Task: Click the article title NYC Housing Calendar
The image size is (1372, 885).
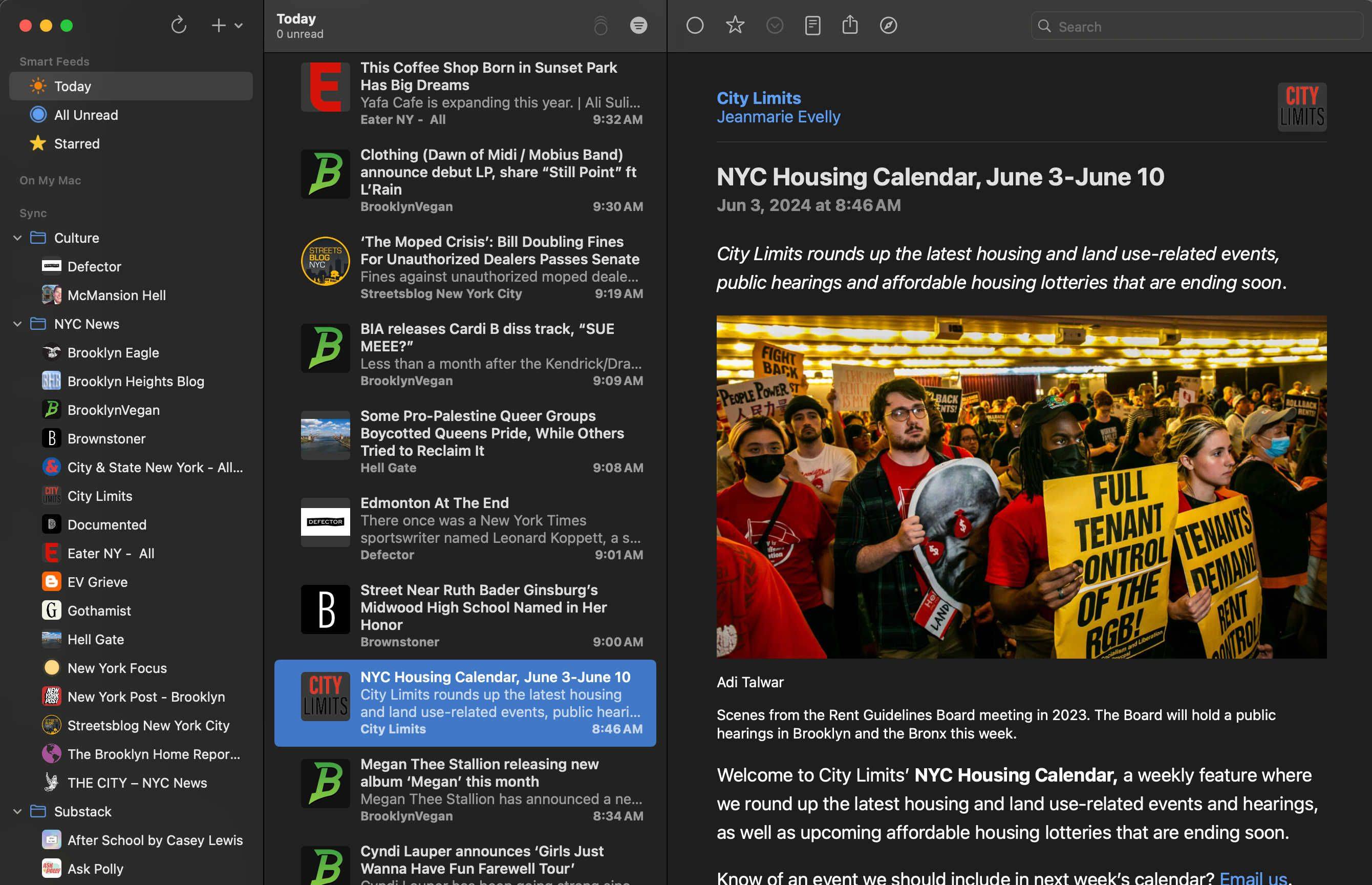Action: pyautogui.click(x=940, y=176)
